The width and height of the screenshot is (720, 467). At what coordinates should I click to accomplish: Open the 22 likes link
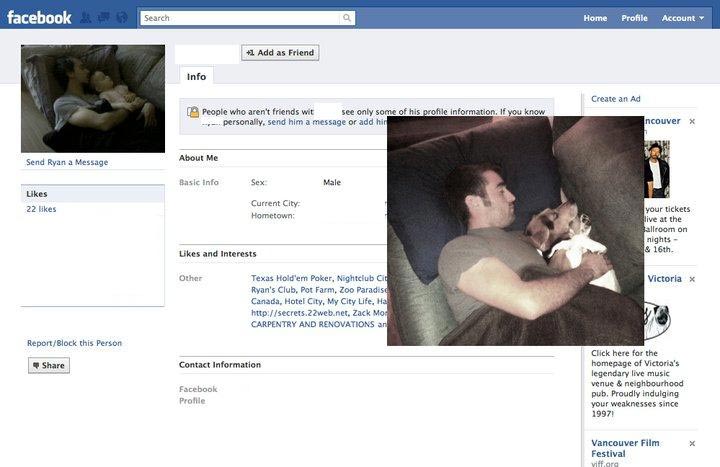[41, 209]
